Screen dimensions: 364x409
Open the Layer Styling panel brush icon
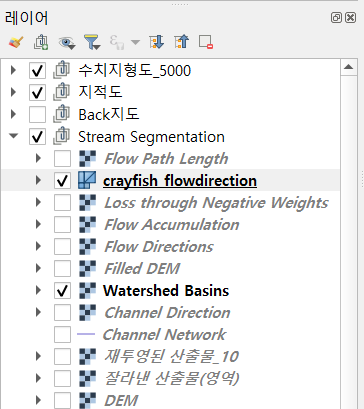pos(16,42)
